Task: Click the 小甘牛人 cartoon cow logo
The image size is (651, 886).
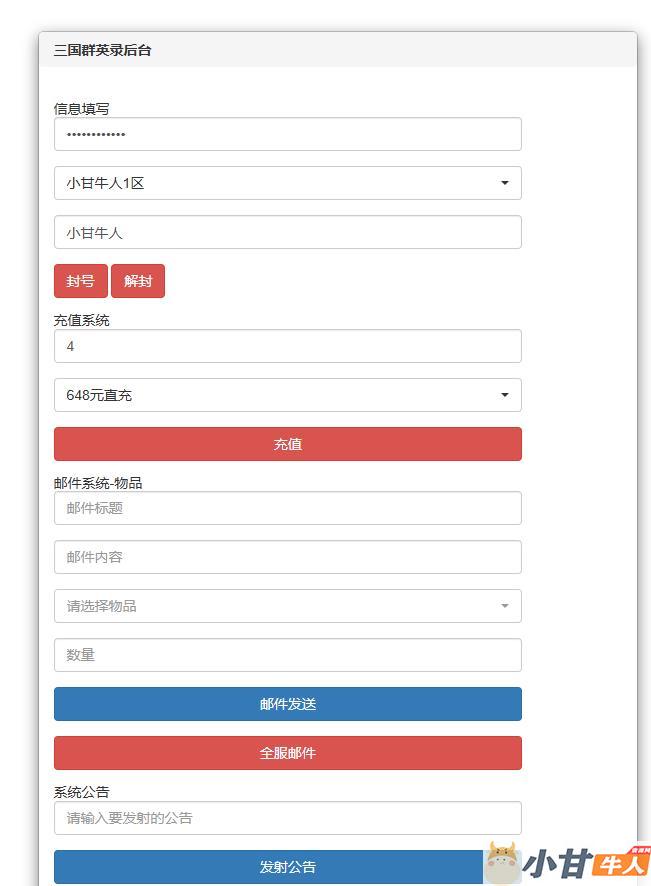Action: point(503,862)
